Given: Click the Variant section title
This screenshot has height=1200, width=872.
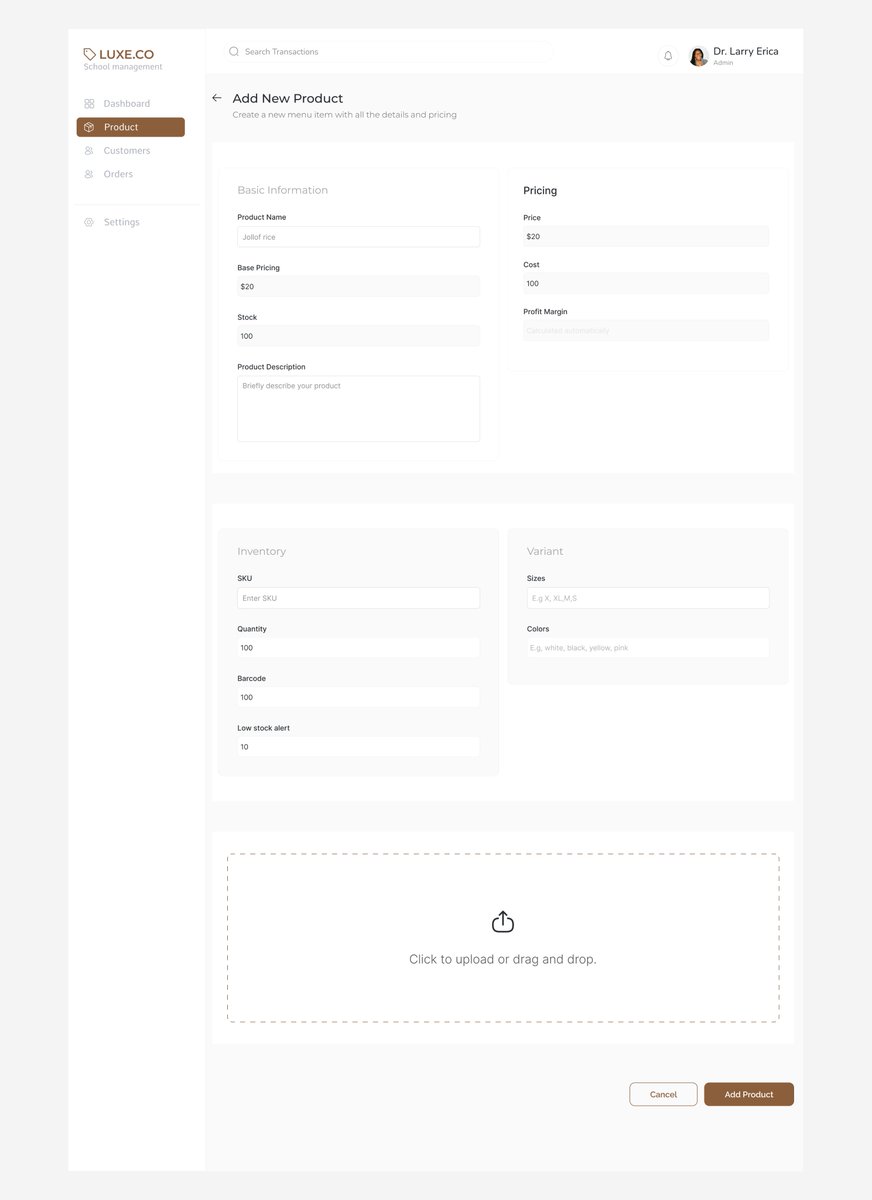Looking at the screenshot, I should point(545,551).
